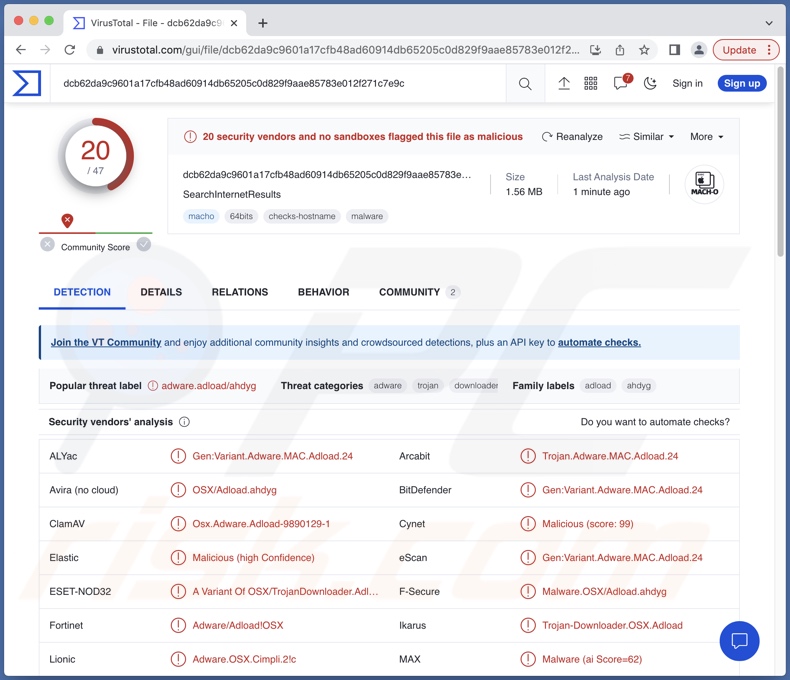Click the browser URL address bar
790x680 pixels.
click(x=345, y=50)
